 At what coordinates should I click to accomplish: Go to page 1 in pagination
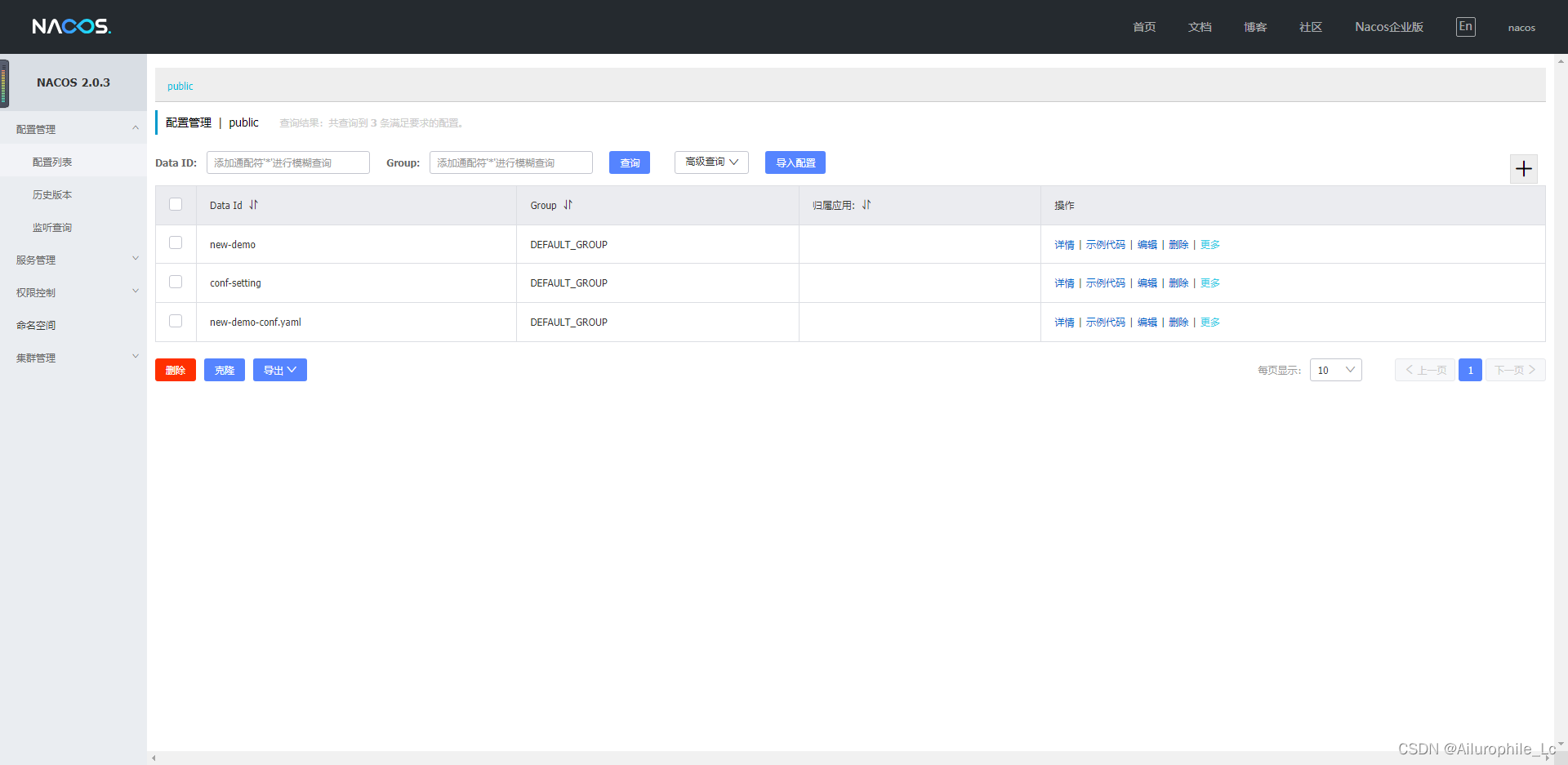(x=1470, y=370)
